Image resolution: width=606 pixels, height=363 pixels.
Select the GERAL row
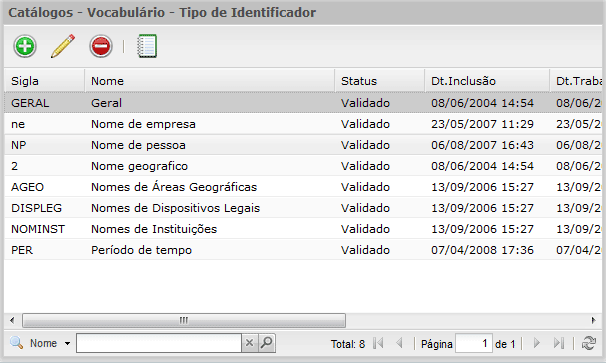click(303, 103)
